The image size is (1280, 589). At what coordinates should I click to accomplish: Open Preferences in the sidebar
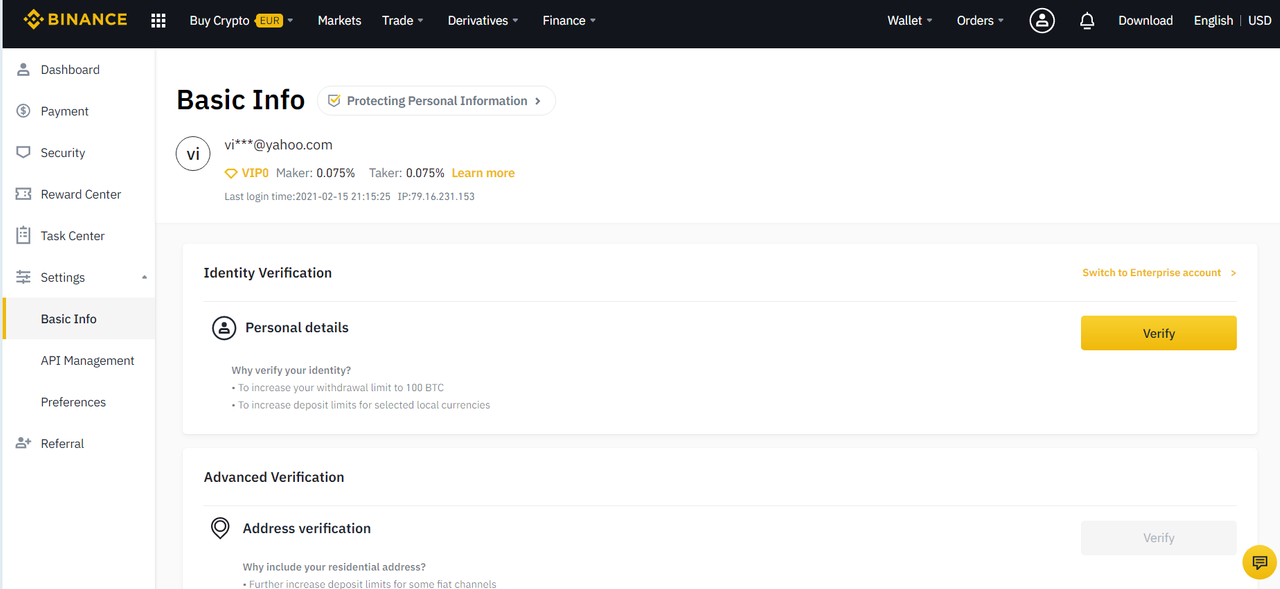tap(73, 402)
